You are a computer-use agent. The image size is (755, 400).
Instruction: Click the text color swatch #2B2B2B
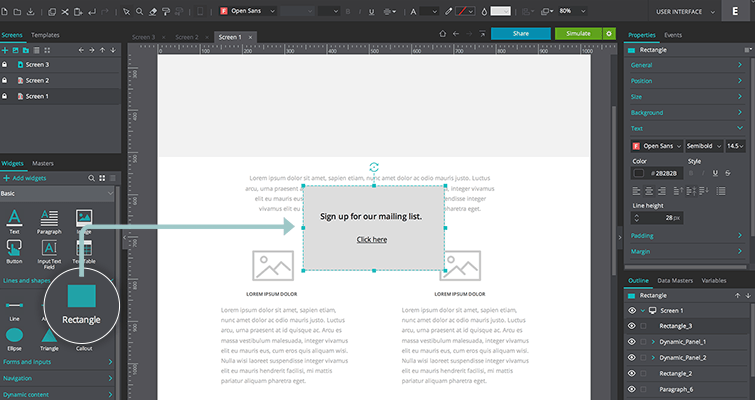tap(639, 173)
